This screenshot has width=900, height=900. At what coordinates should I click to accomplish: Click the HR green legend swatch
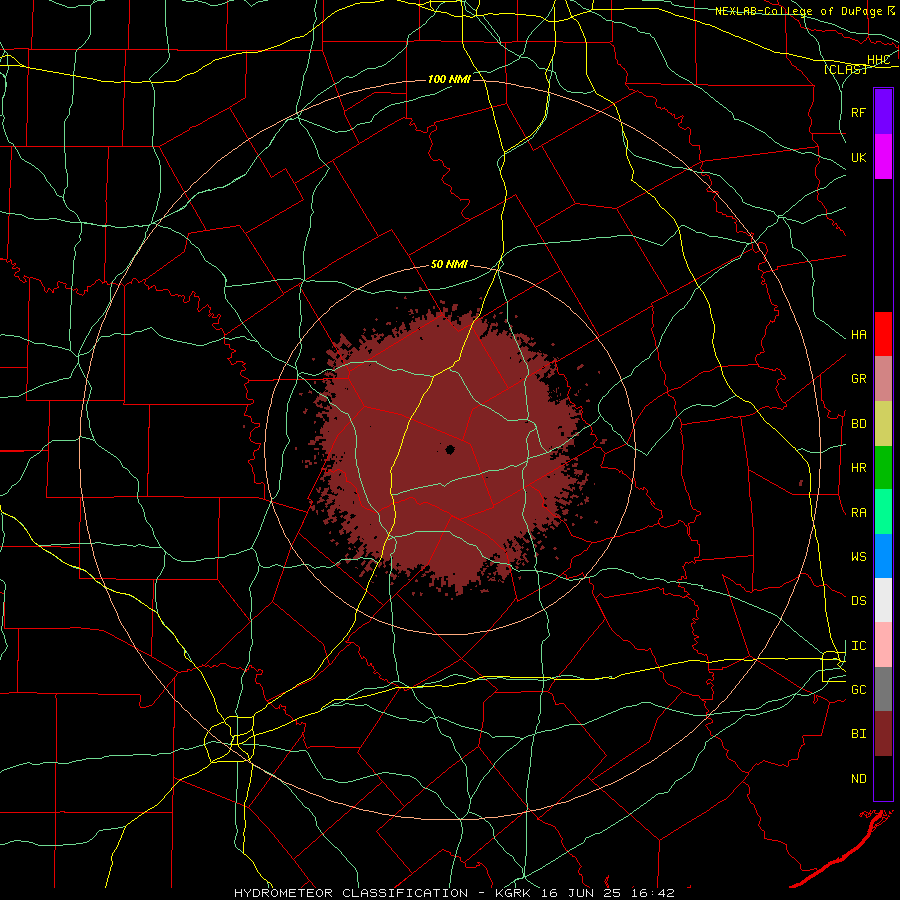click(x=883, y=468)
